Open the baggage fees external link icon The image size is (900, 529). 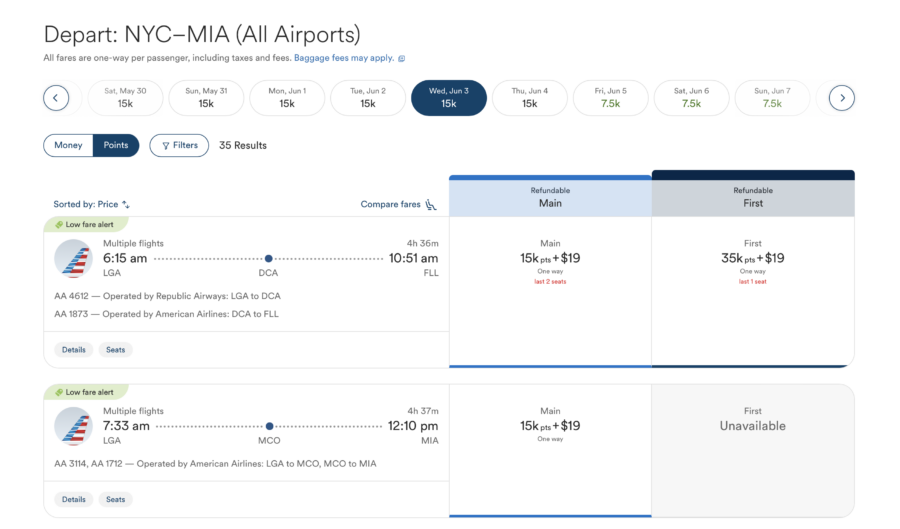tap(402, 59)
